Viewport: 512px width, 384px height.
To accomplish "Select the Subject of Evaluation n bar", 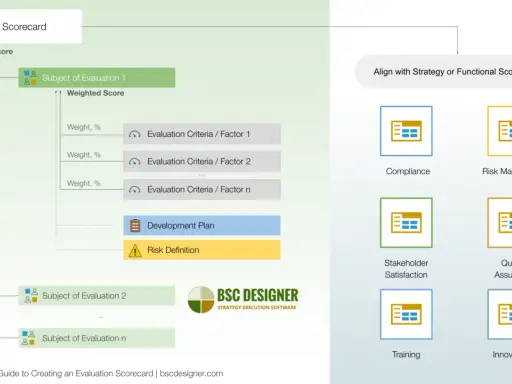I will (x=97, y=338).
